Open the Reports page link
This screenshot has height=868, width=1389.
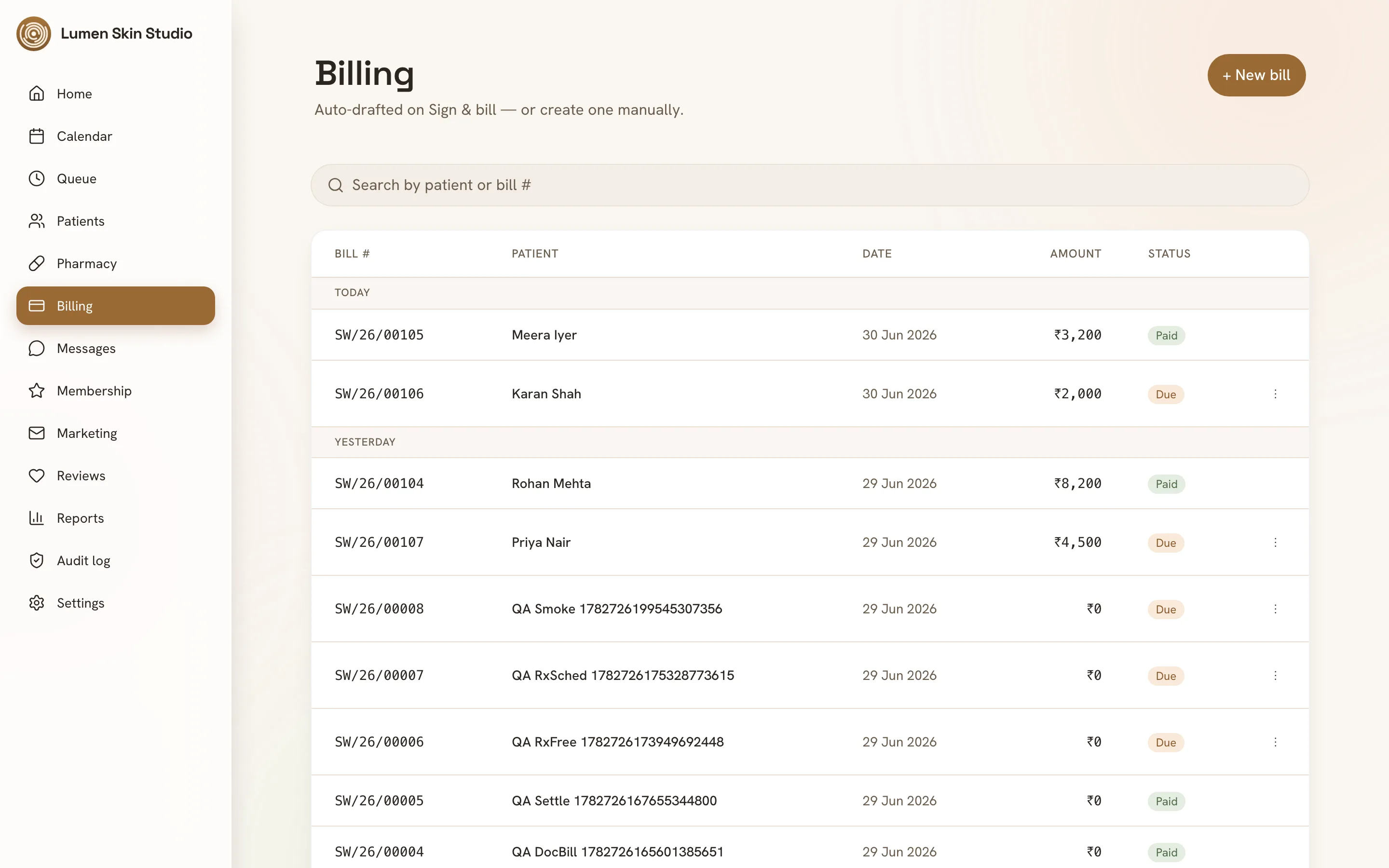pos(115,518)
